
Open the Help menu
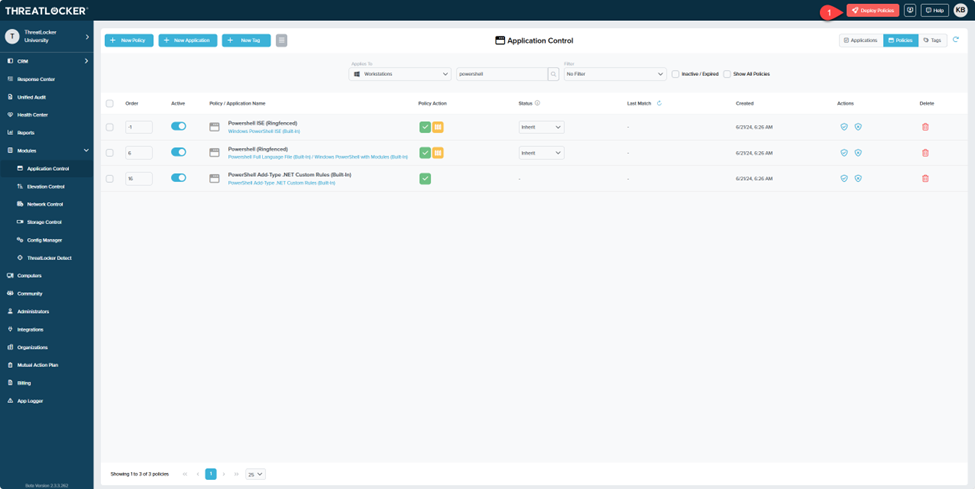pyautogui.click(x=935, y=11)
